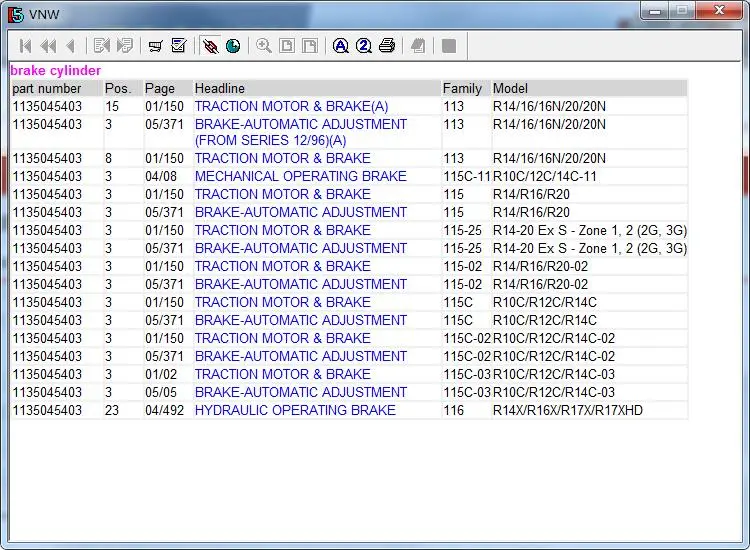Select the 'brake cylinder' heading text
This screenshot has width=750, height=550.
coord(55,71)
